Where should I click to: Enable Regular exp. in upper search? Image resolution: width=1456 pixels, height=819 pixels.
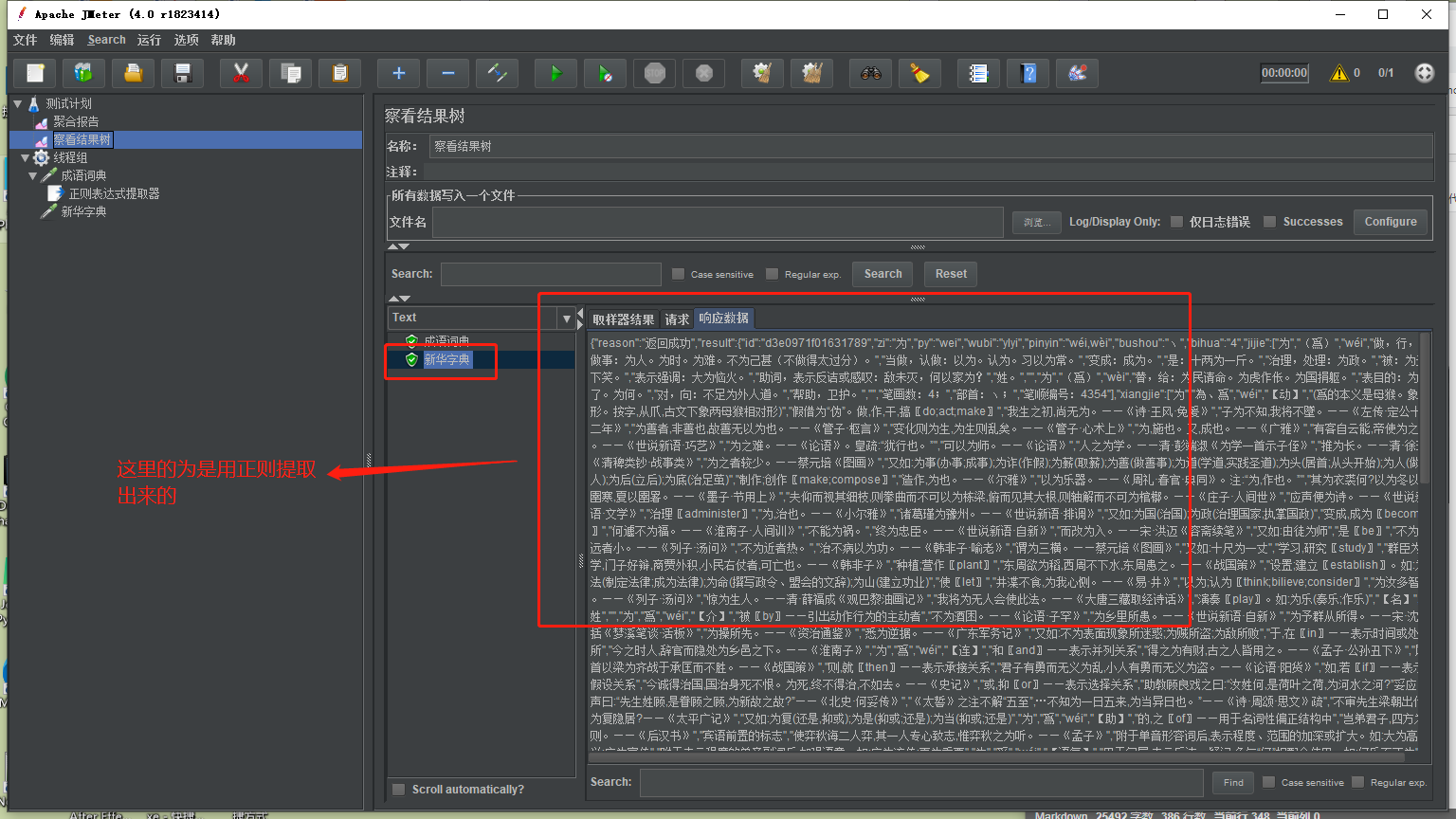point(772,274)
